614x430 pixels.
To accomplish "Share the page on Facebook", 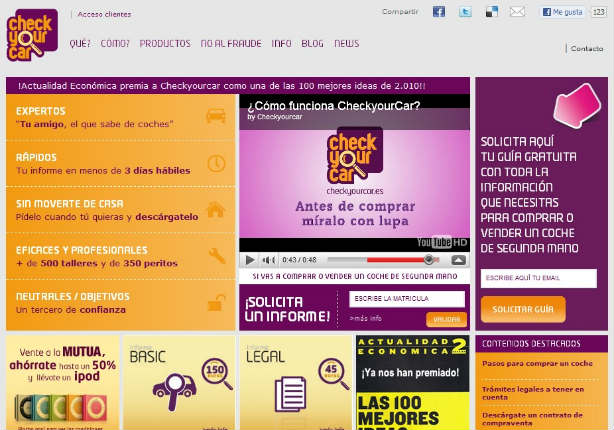I will pyautogui.click(x=438, y=12).
